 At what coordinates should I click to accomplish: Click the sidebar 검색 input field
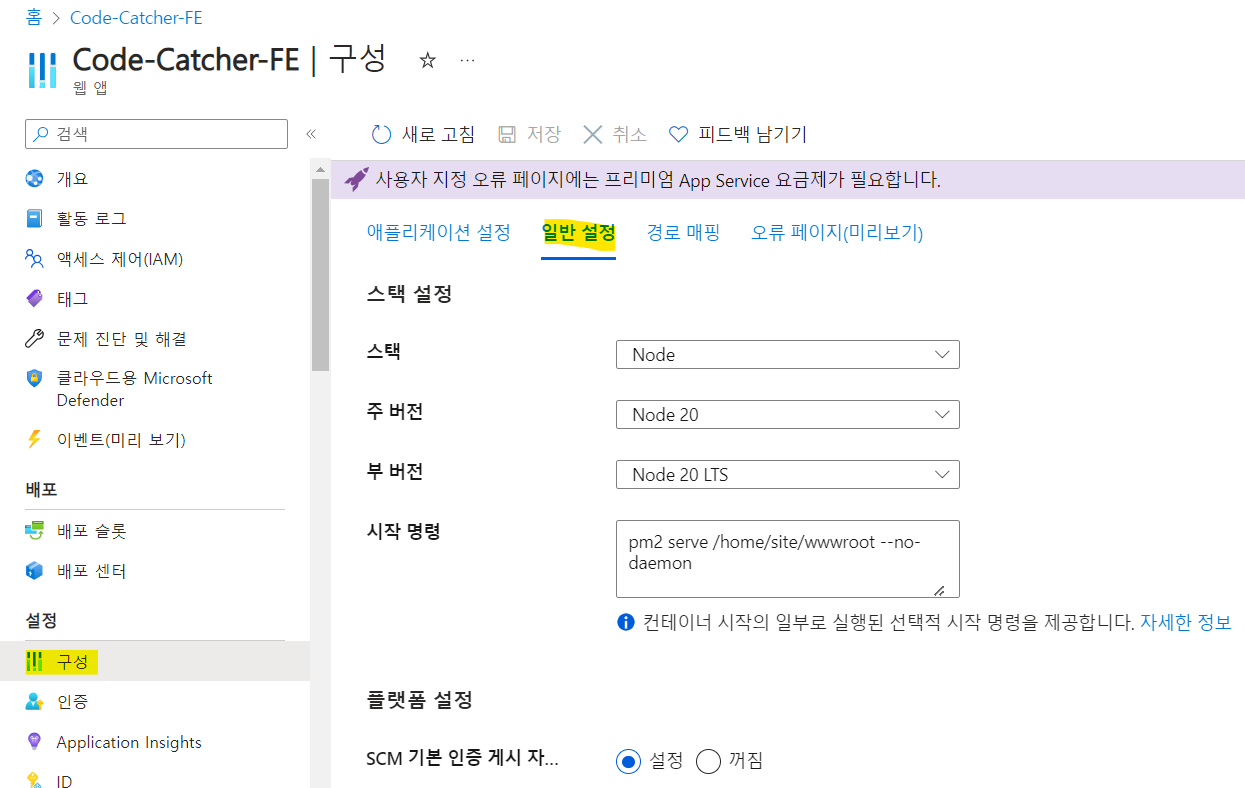tap(156, 134)
